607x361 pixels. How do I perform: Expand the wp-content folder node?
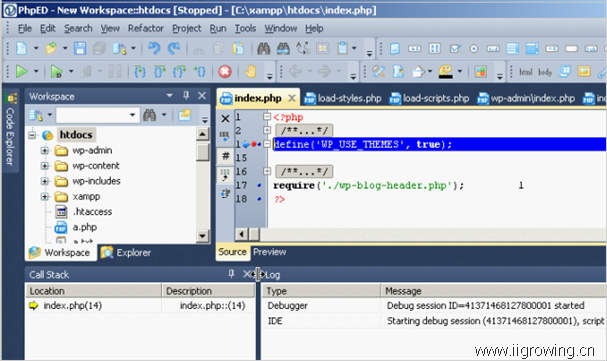pyautogui.click(x=45, y=166)
